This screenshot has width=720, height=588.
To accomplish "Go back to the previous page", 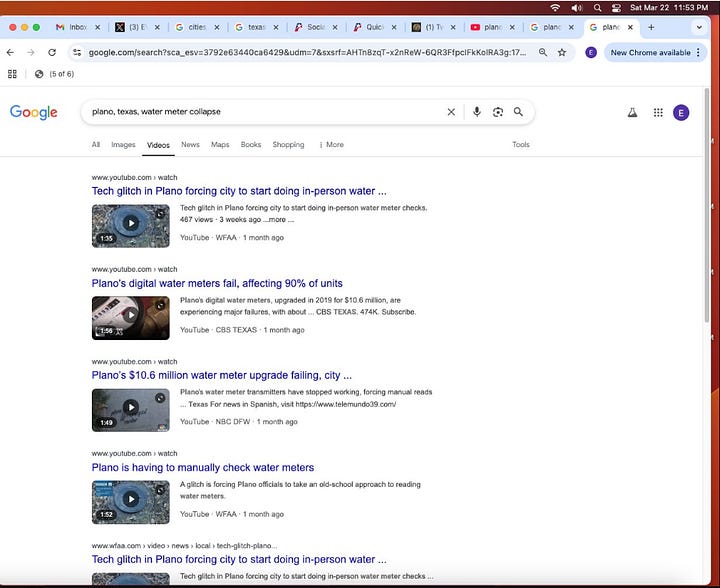I will [10, 52].
